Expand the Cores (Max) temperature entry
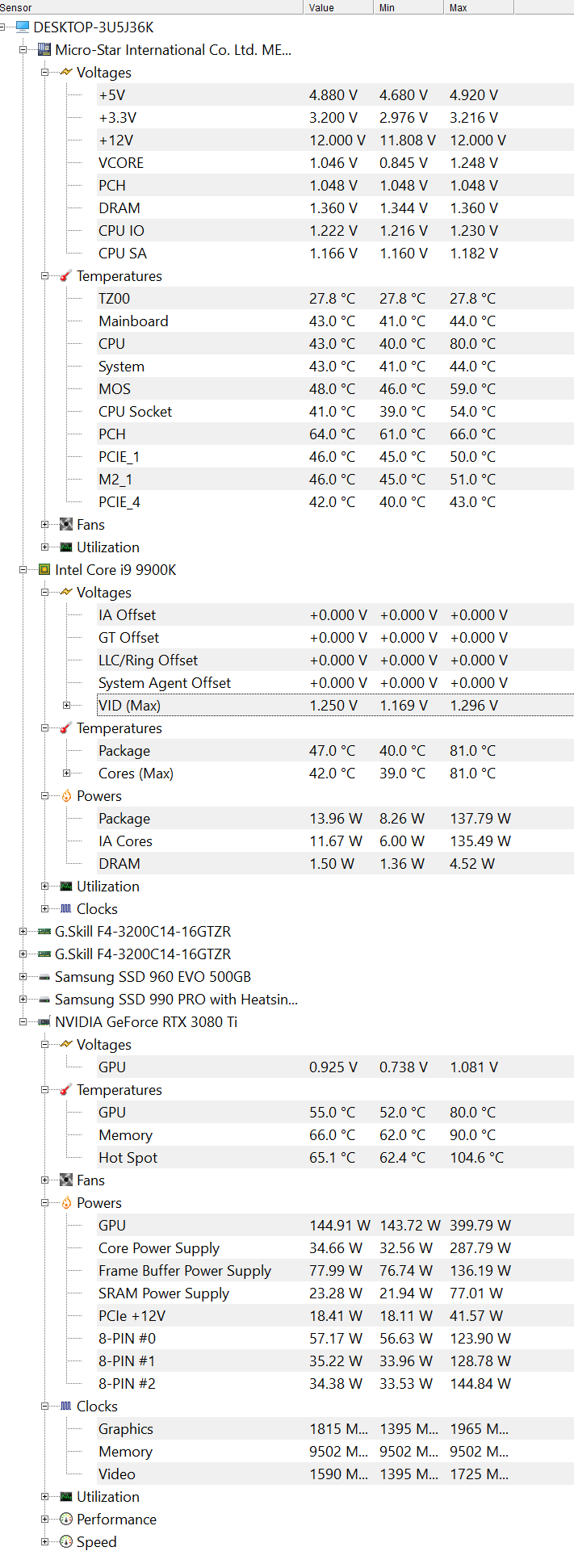 (67, 773)
